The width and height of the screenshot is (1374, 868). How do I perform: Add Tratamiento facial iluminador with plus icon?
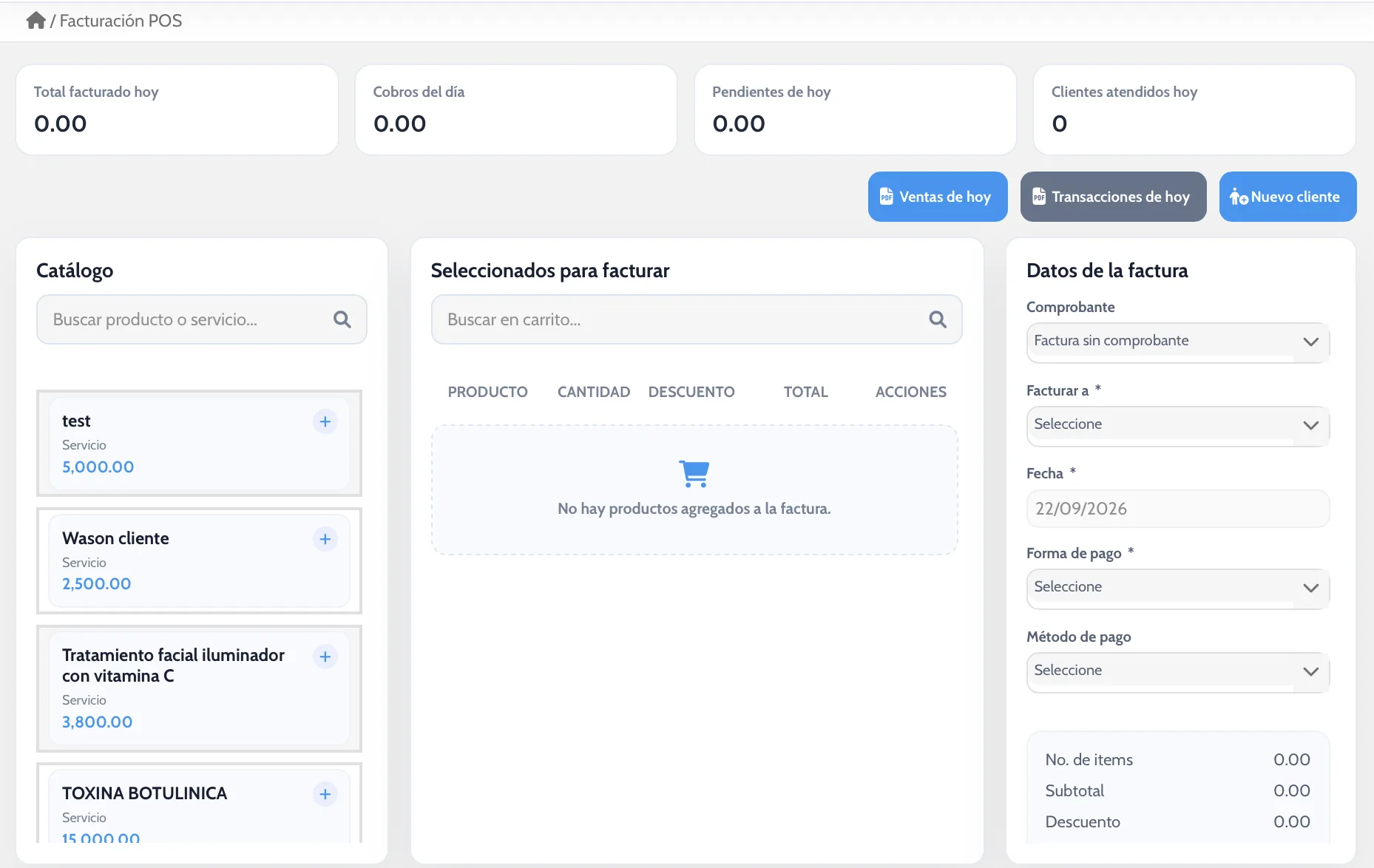click(x=325, y=657)
